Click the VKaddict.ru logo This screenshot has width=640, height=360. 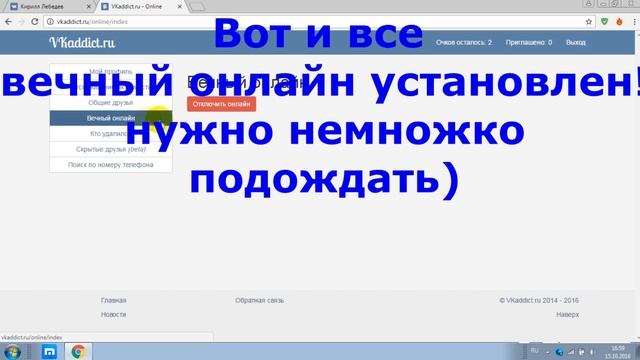pyautogui.click(x=82, y=42)
